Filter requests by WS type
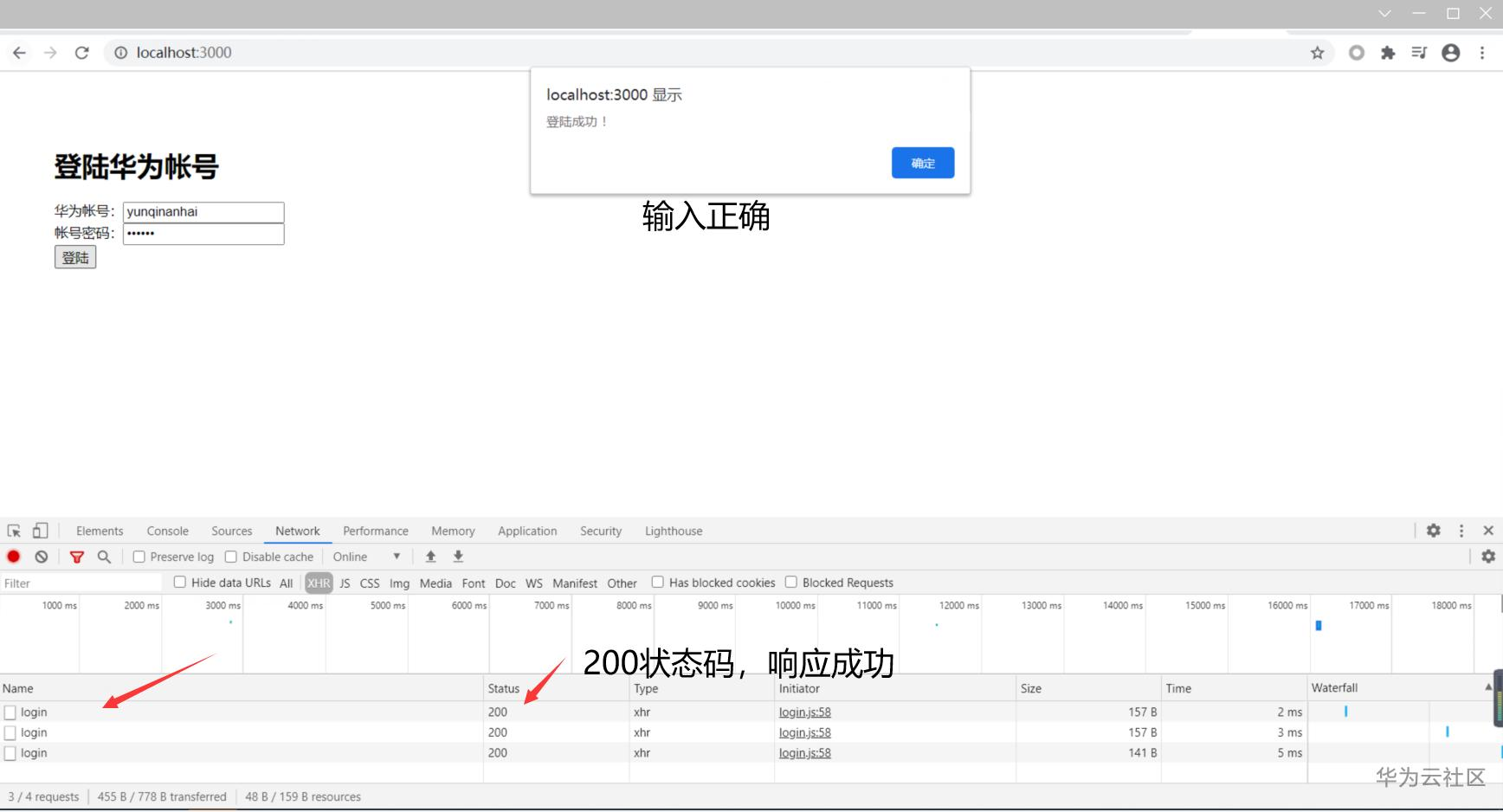 point(534,583)
